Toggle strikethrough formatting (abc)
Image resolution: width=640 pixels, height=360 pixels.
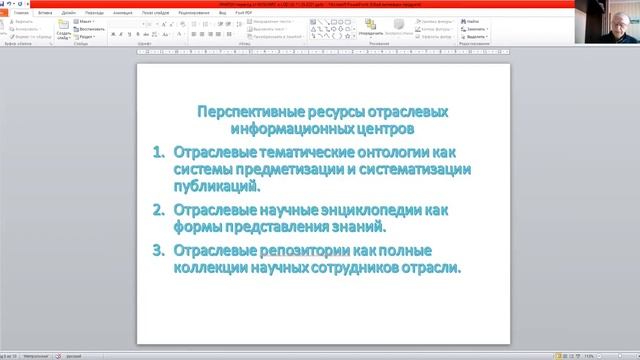[x=146, y=34]
